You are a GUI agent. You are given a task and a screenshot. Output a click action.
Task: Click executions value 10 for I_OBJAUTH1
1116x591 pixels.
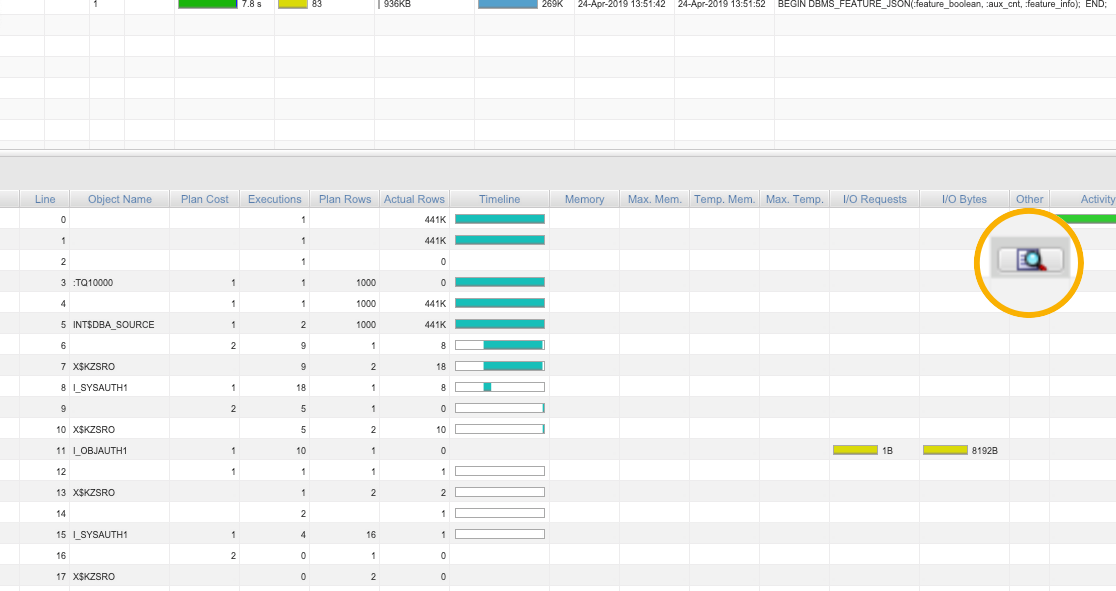[301, 451]
